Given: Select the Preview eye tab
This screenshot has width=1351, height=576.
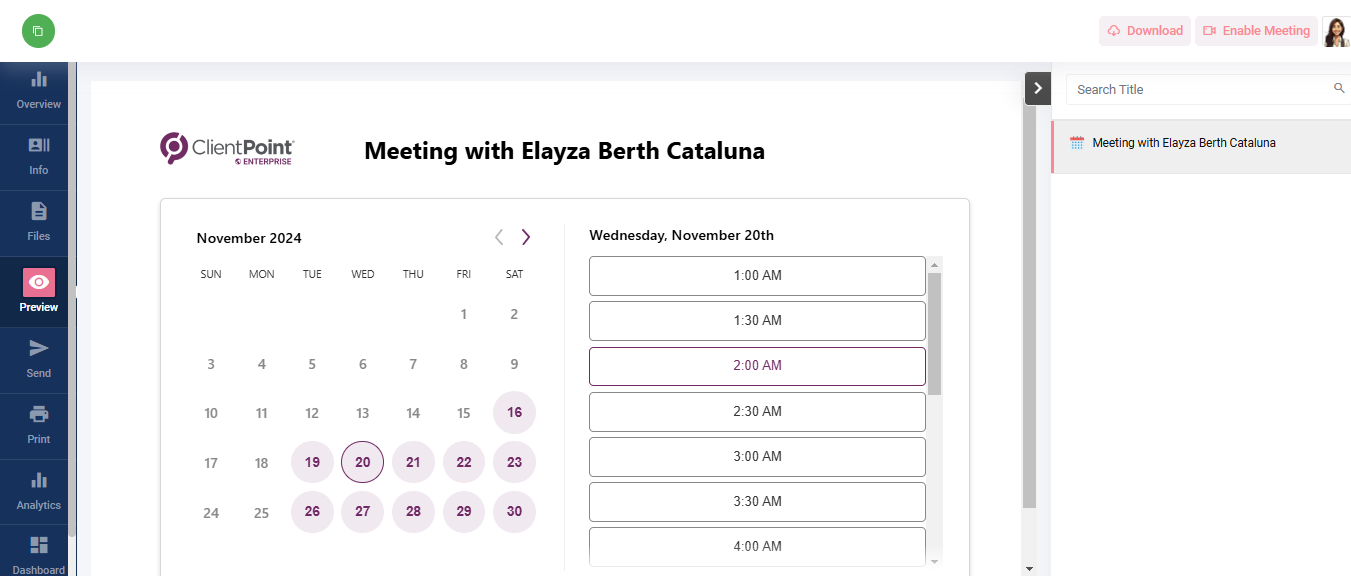Looking at the screenshot, I should pyautogui.click(x=39, y=291).
